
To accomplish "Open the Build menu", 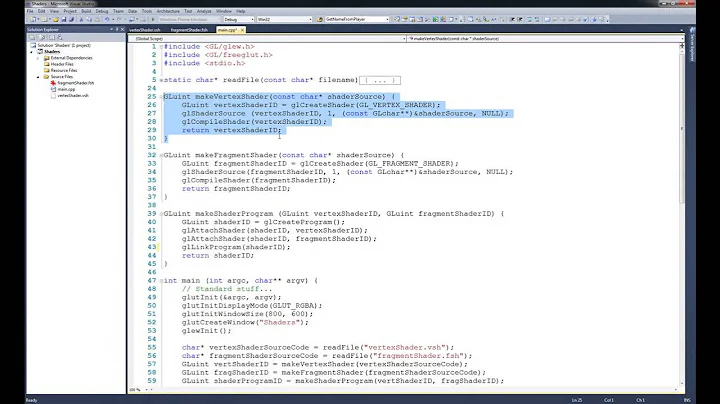I will (86, 11).
